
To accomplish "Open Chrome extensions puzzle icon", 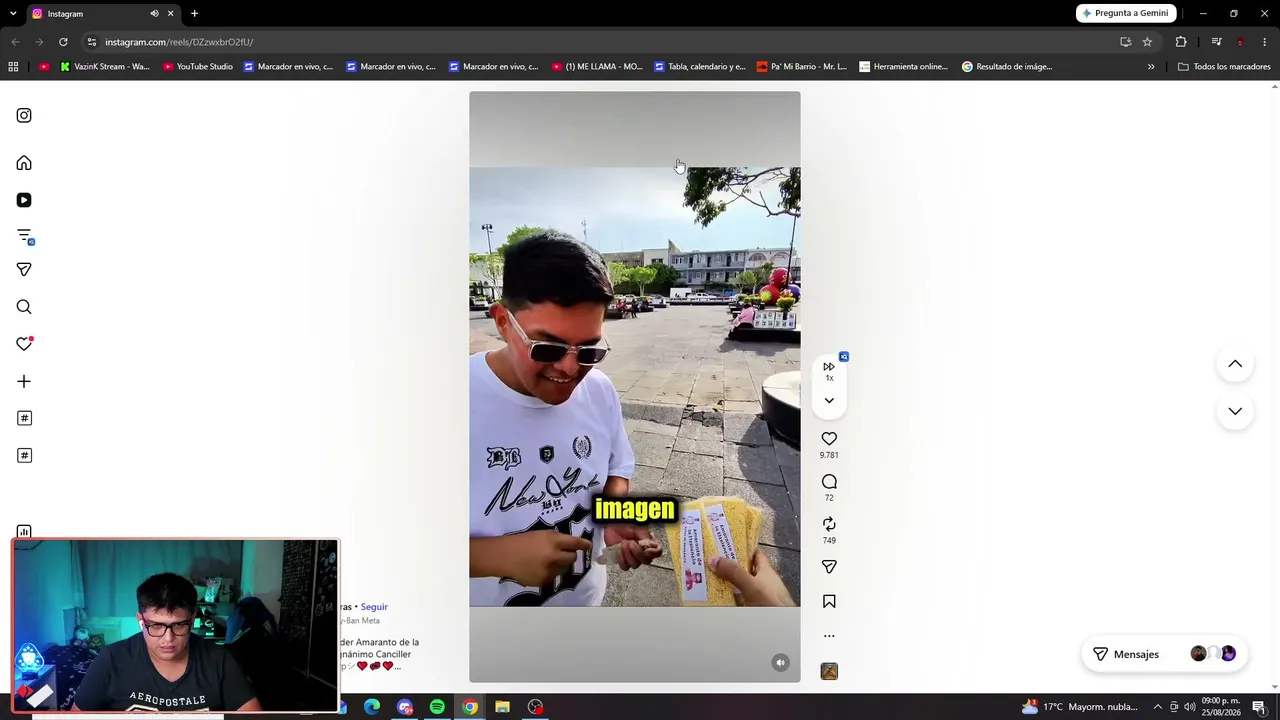I will 1181,42.
